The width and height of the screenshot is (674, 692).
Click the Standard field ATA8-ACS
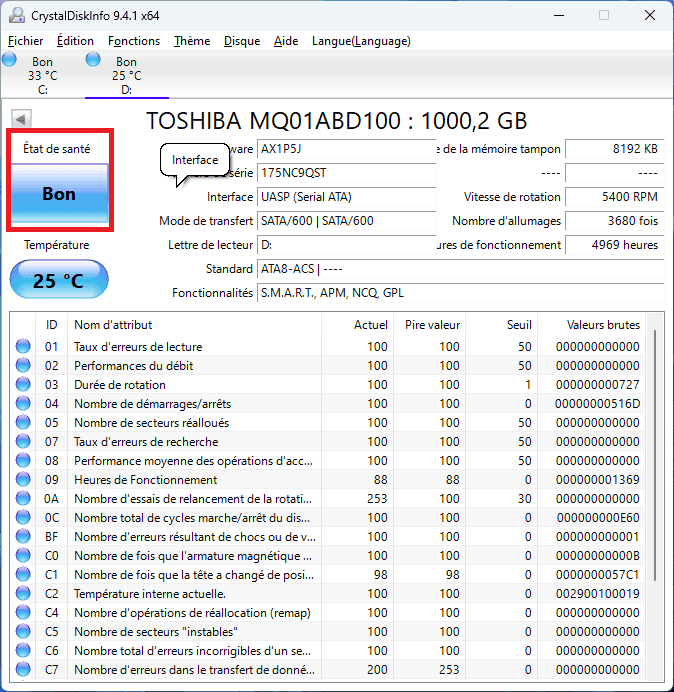pyautogui.click(x=460, y=269)
